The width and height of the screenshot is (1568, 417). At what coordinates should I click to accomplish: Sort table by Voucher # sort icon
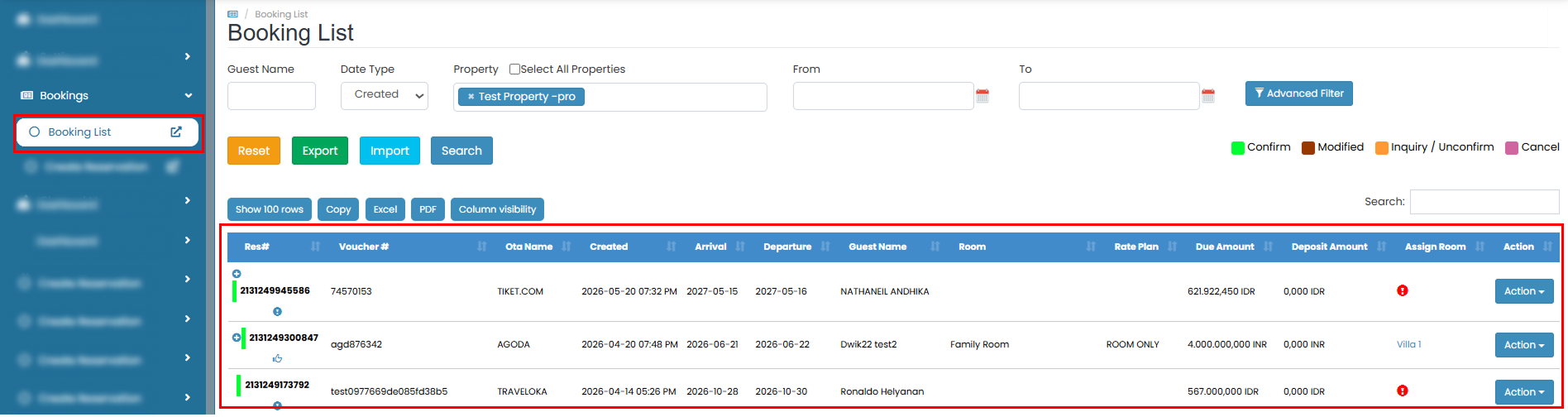point(482,247)
